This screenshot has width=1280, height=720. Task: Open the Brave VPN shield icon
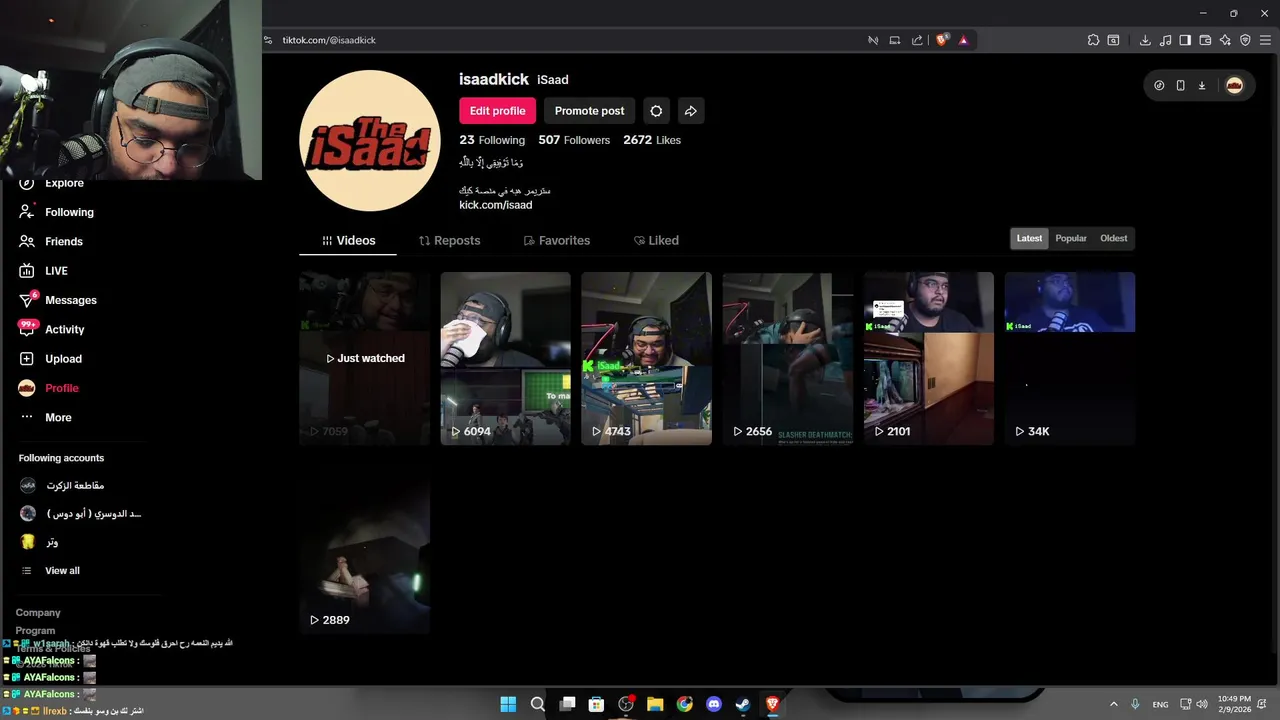(x=1245, y=40)
